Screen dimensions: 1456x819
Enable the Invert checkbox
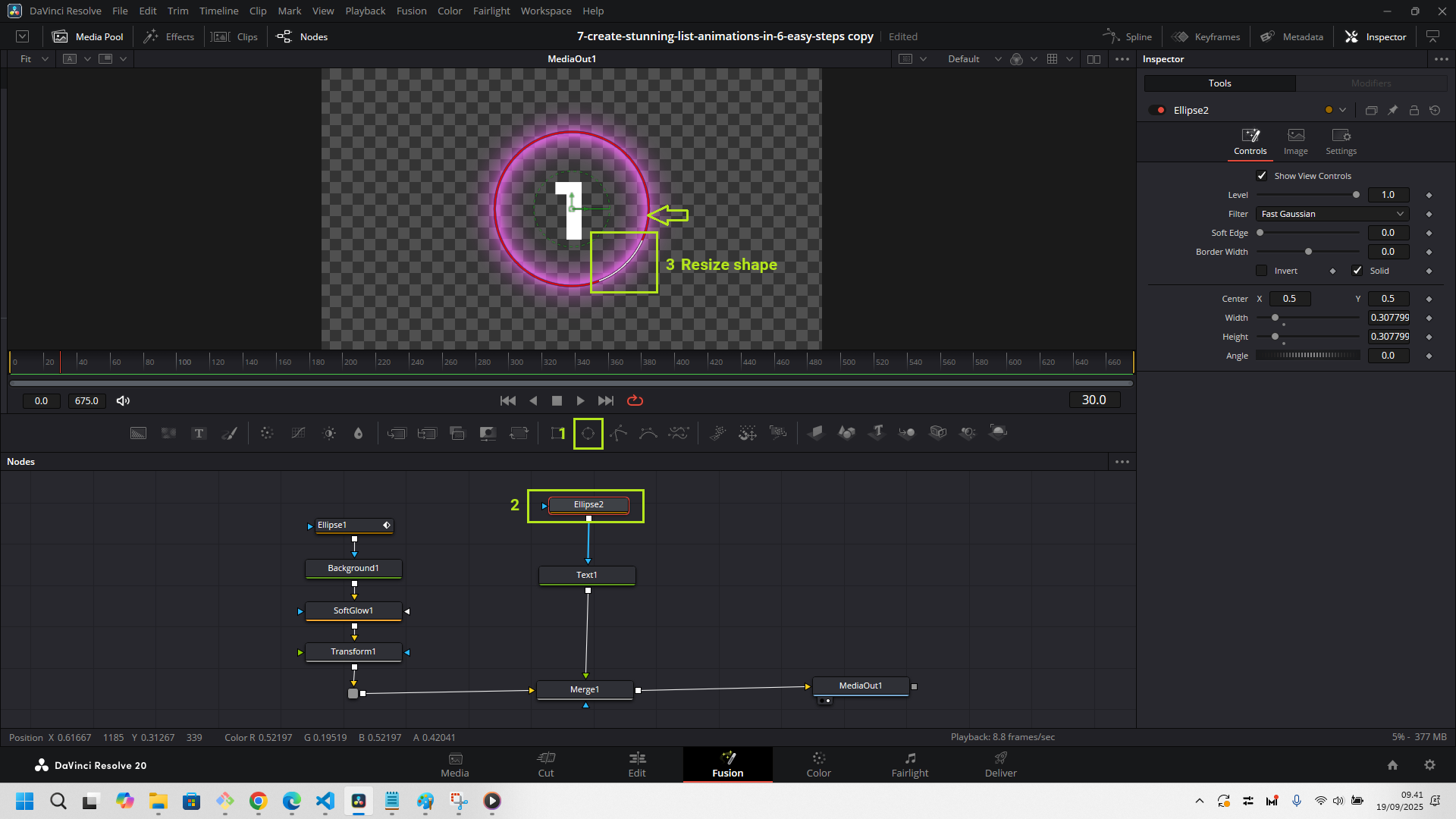click(x=1262, y=271)
